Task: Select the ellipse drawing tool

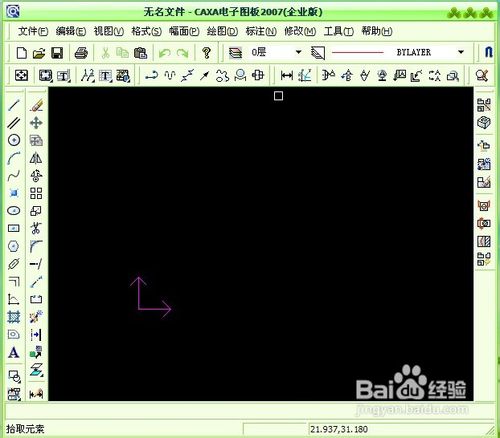Action: (14, 211)
